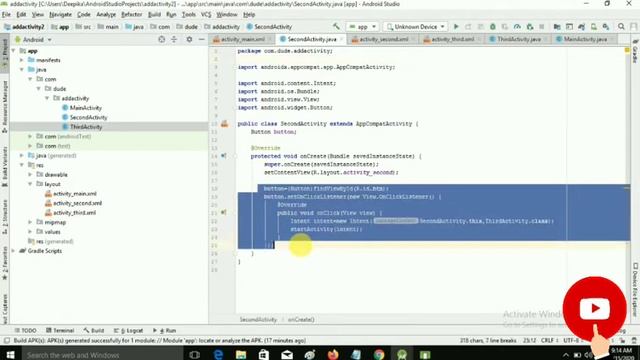
Task: Collapse the app module tree node
Action: click(x=14, y=51)
